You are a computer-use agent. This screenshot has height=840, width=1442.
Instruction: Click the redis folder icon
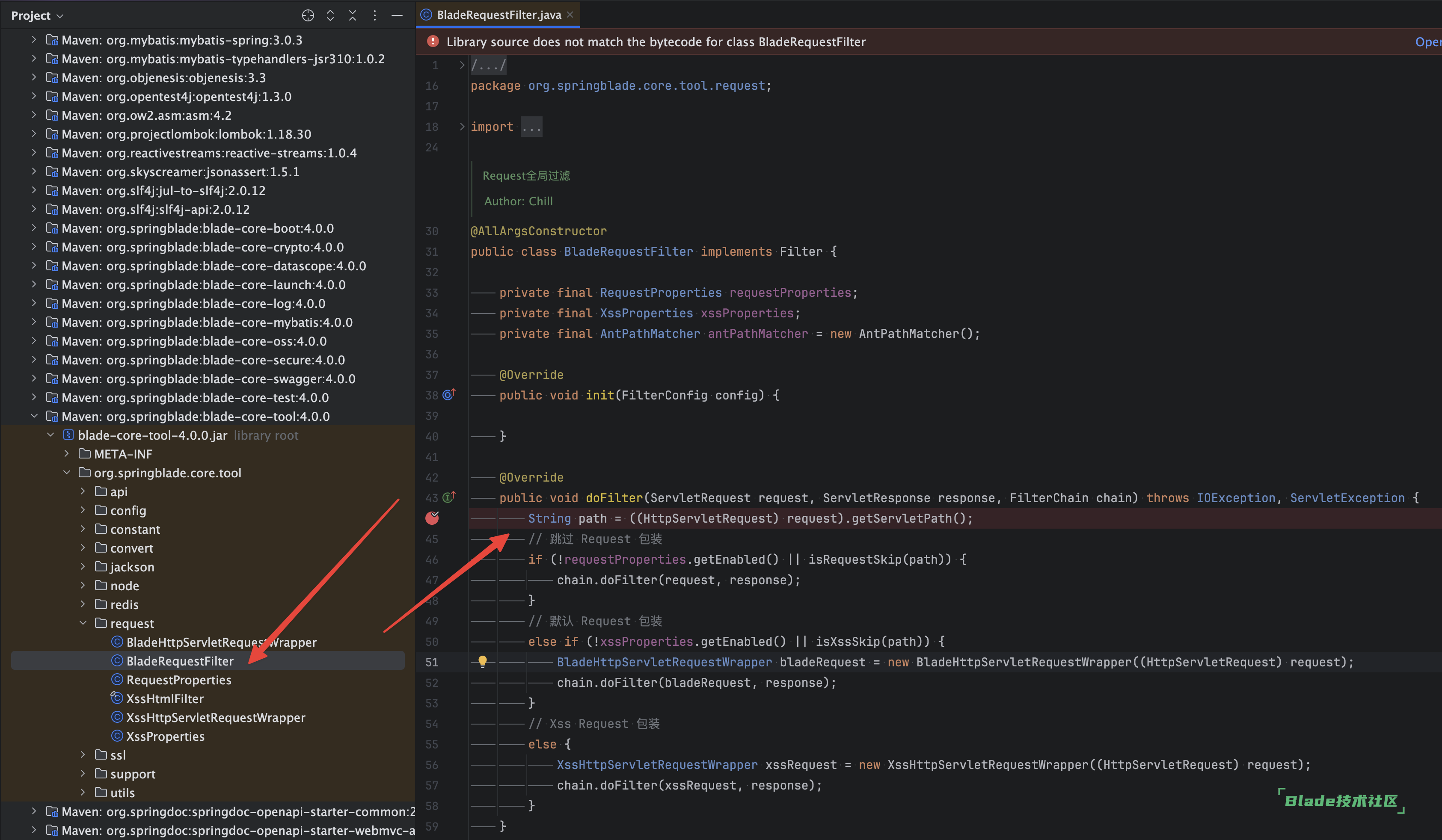pyautogui.click(x=101, y=604)
